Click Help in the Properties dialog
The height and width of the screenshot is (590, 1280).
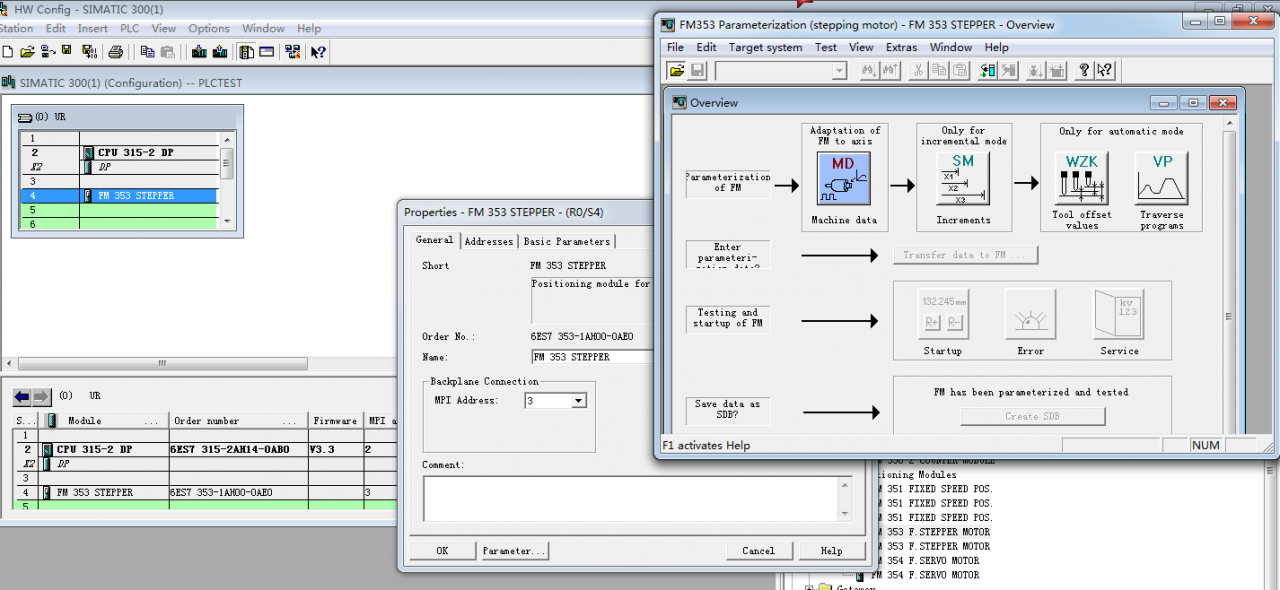click(831, 551)
